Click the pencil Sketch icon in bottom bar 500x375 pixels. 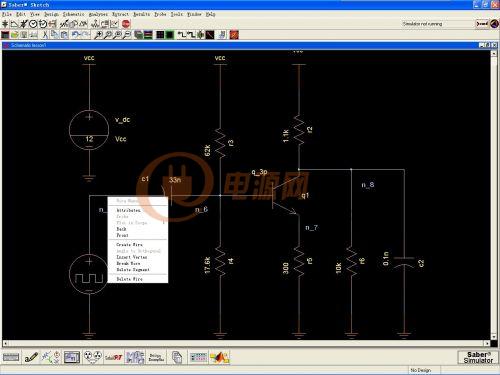click(x=31, y=358)
